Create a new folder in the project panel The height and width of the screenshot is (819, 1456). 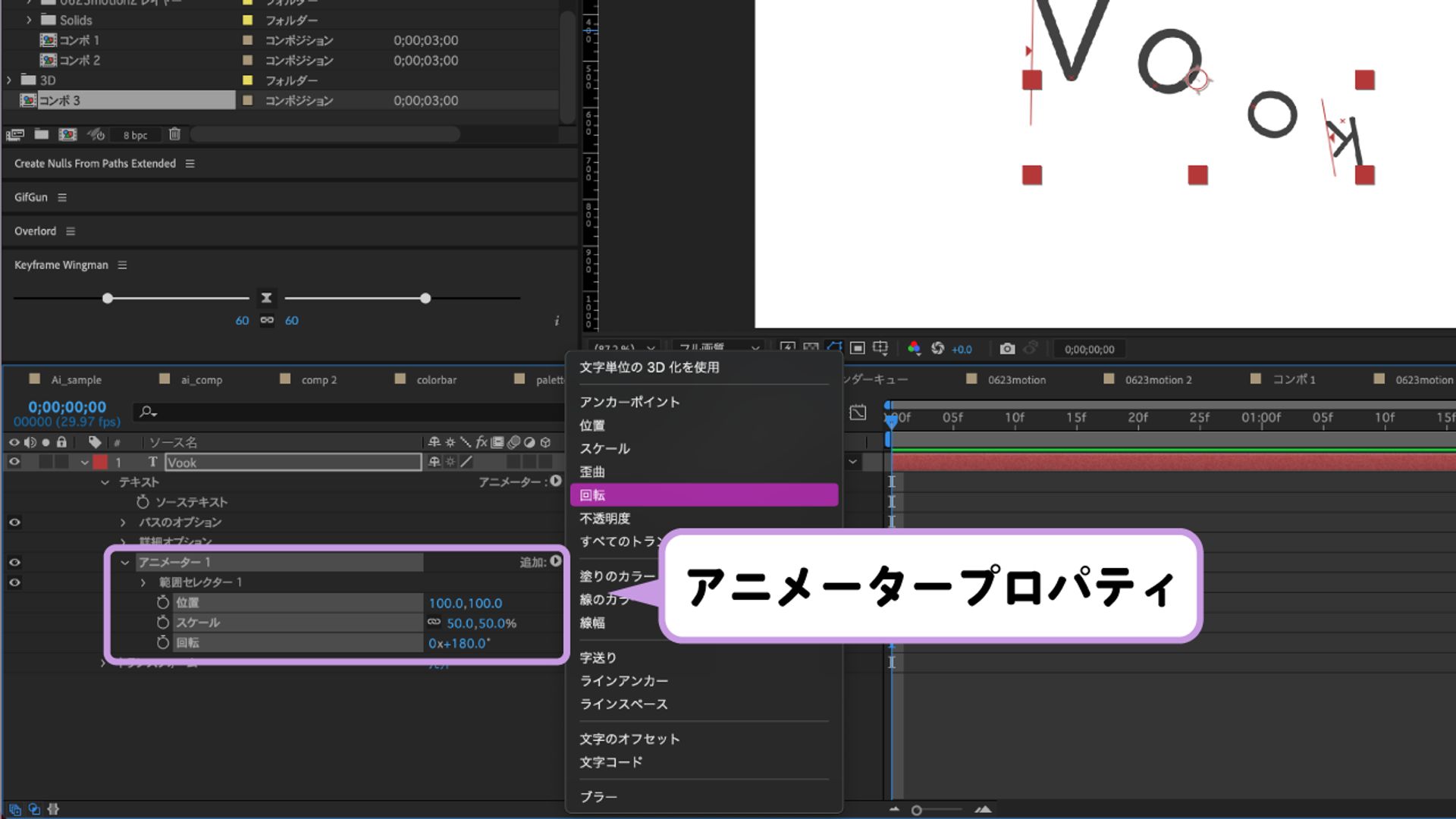click(39, 134)
